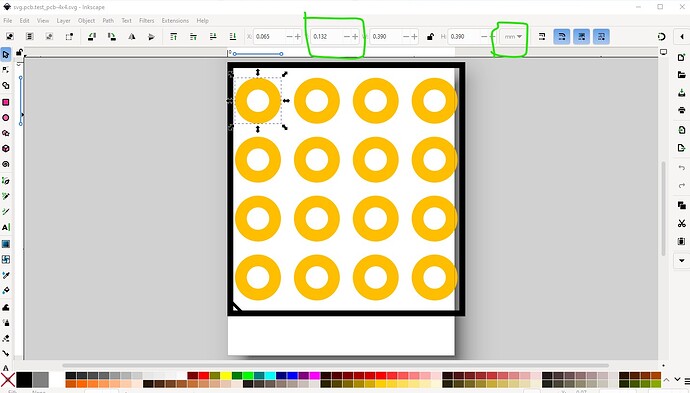
Task: Select the Selector arrow tool
Action: [x=6, y=55]
